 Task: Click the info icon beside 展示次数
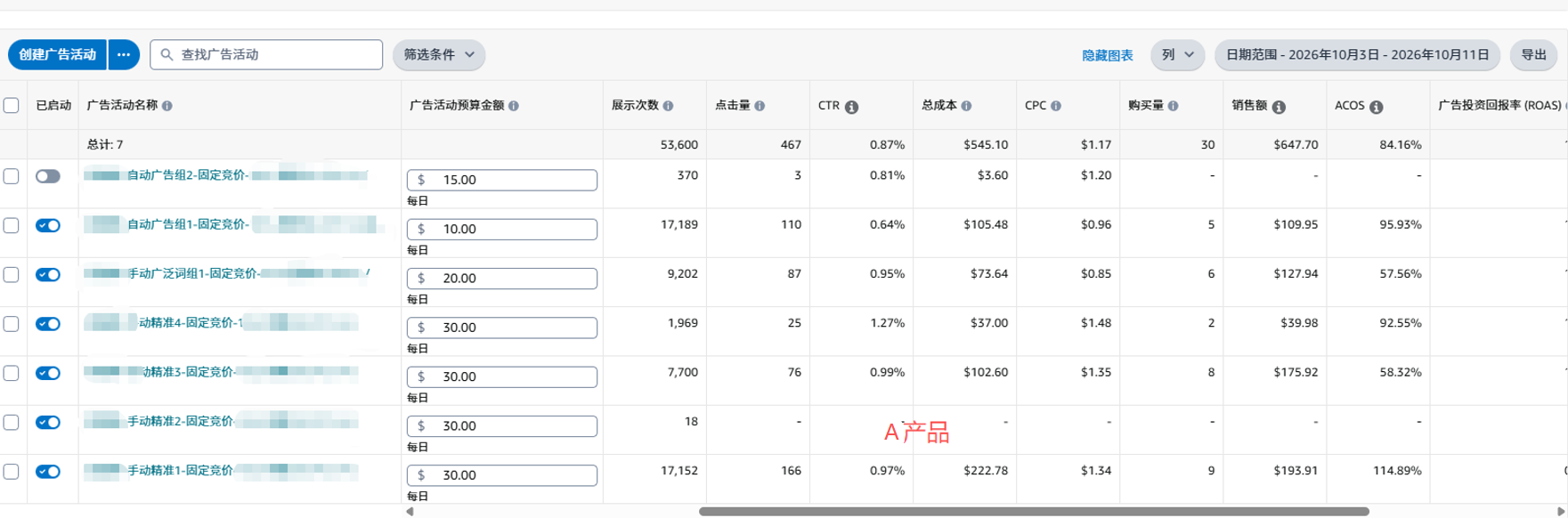[x=668, y=106]
